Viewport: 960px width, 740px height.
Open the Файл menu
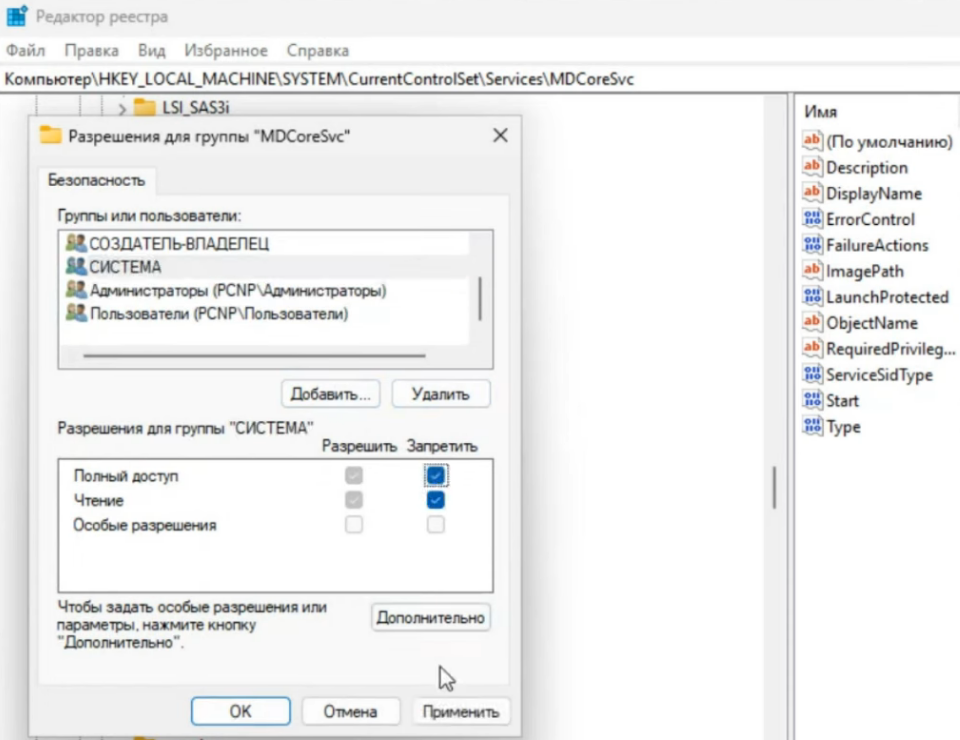tap(25, 50)
